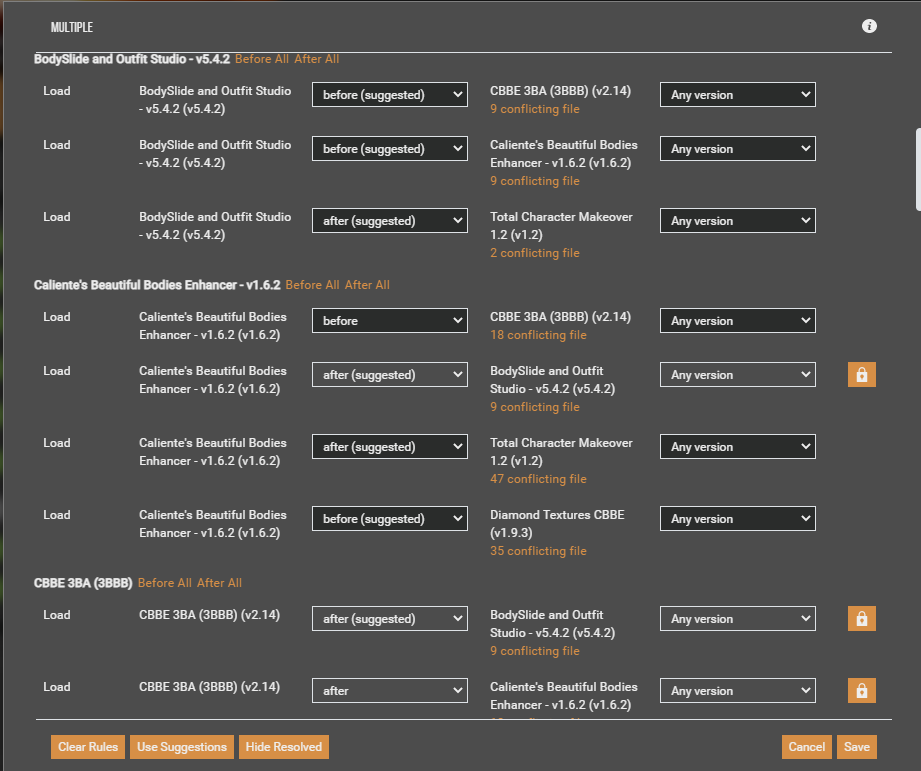921x771 pixels.
Task: Click the 'MULTIPLE' dialog title text
Action: 72,27
